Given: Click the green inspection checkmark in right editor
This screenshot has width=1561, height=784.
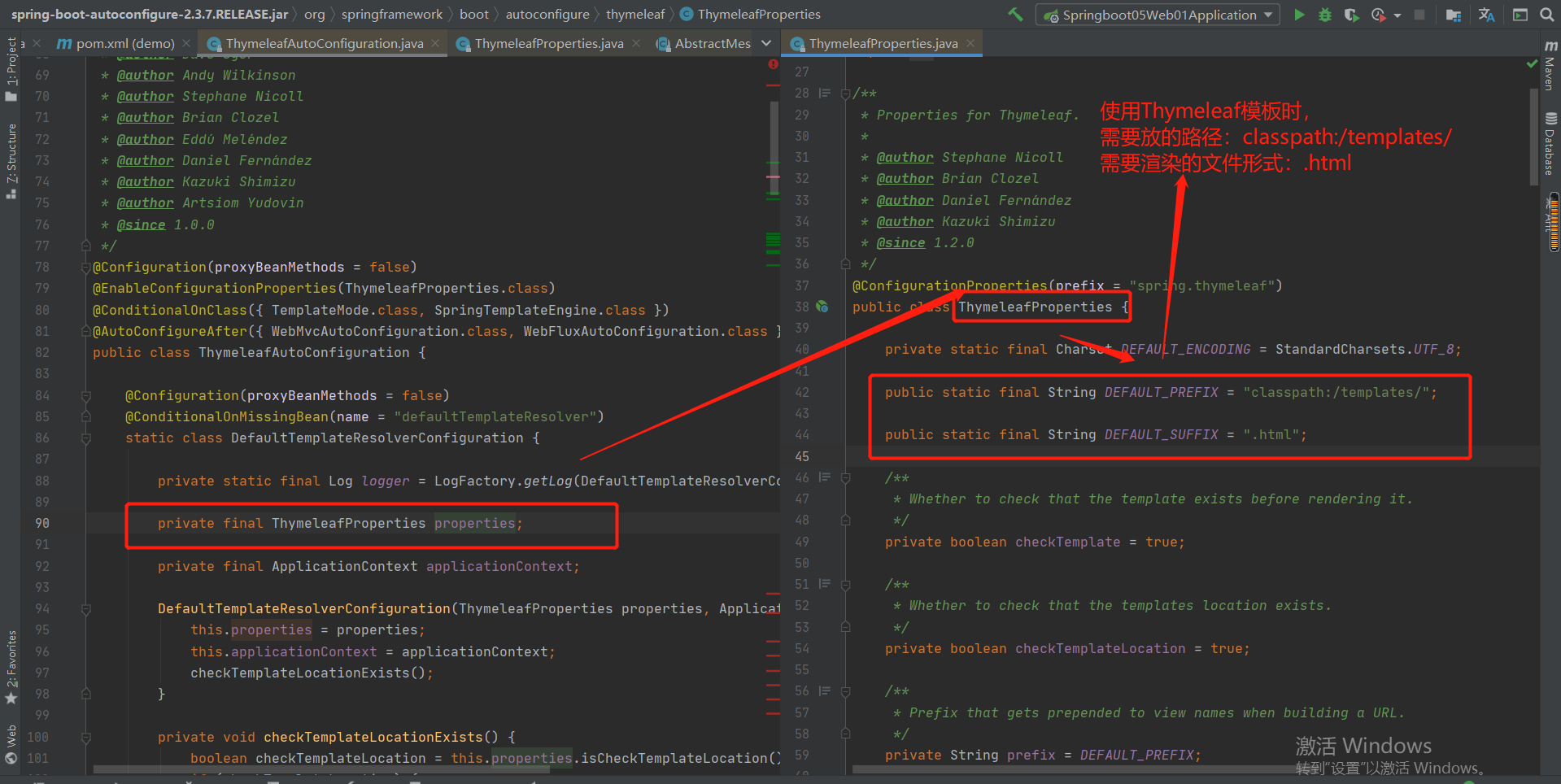Looking at the screenshot, I should pyautogui.click(x=1533, y=63).
